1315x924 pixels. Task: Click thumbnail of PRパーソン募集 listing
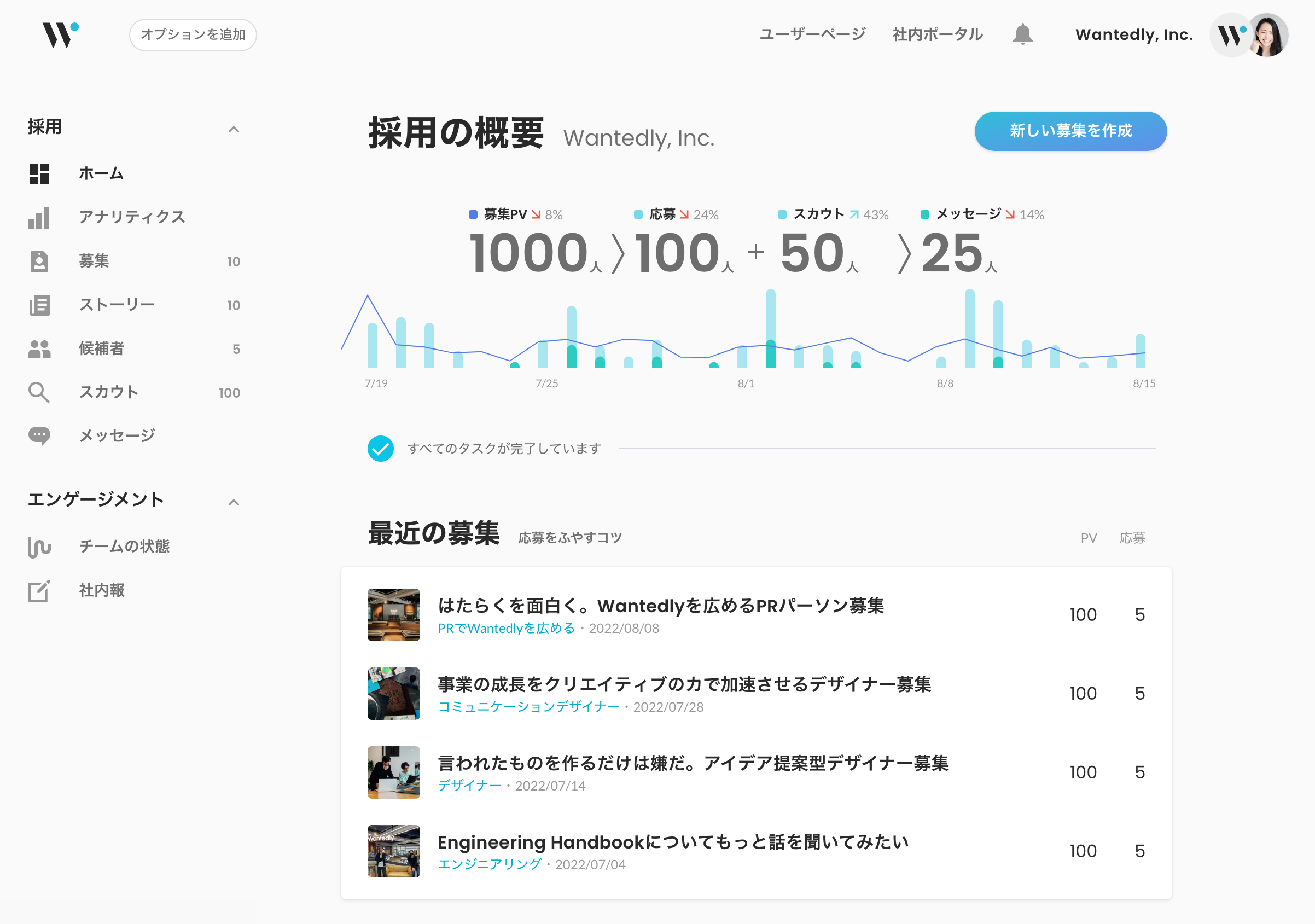coord(393,615)
